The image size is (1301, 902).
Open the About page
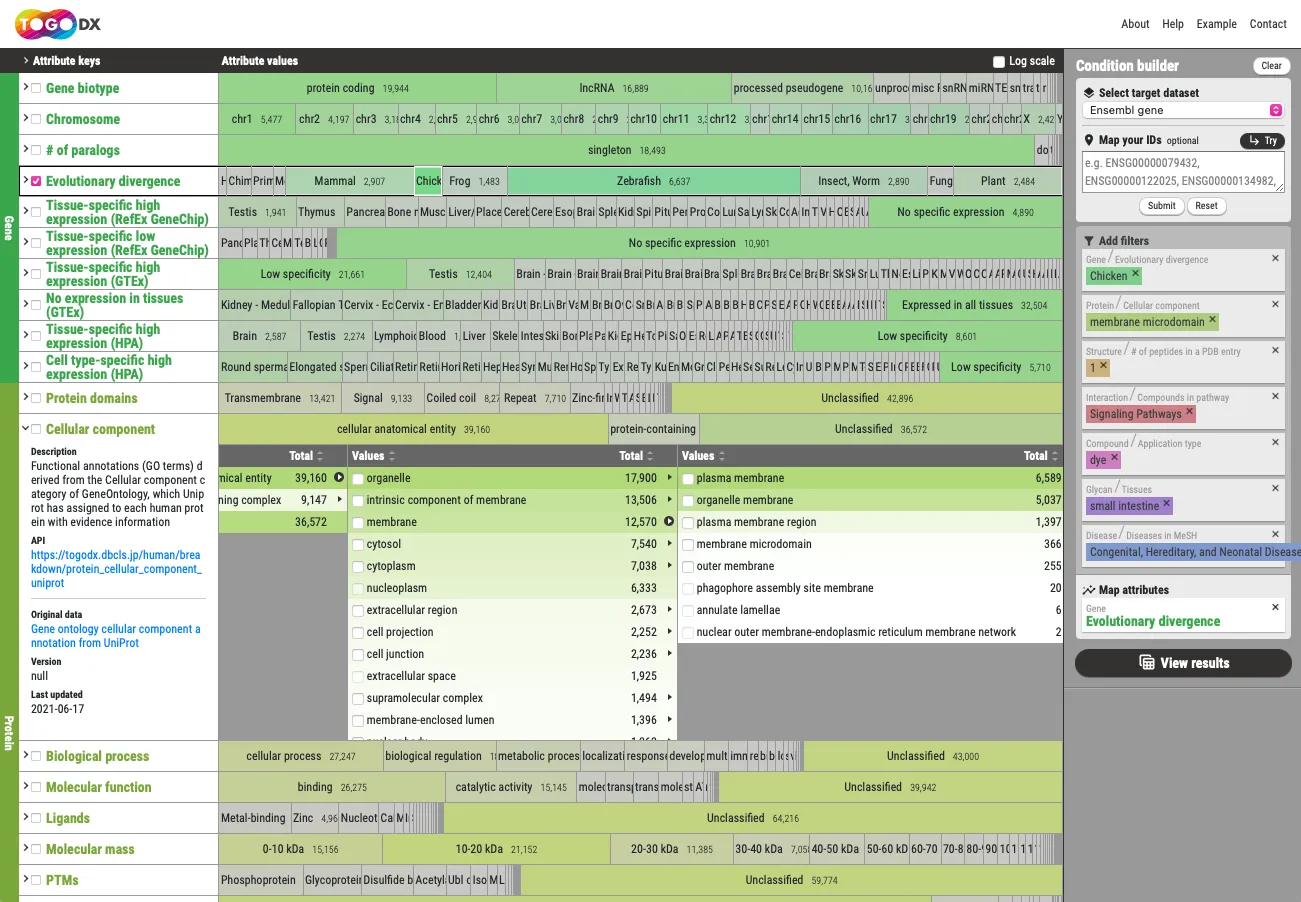click(1135, 24)
